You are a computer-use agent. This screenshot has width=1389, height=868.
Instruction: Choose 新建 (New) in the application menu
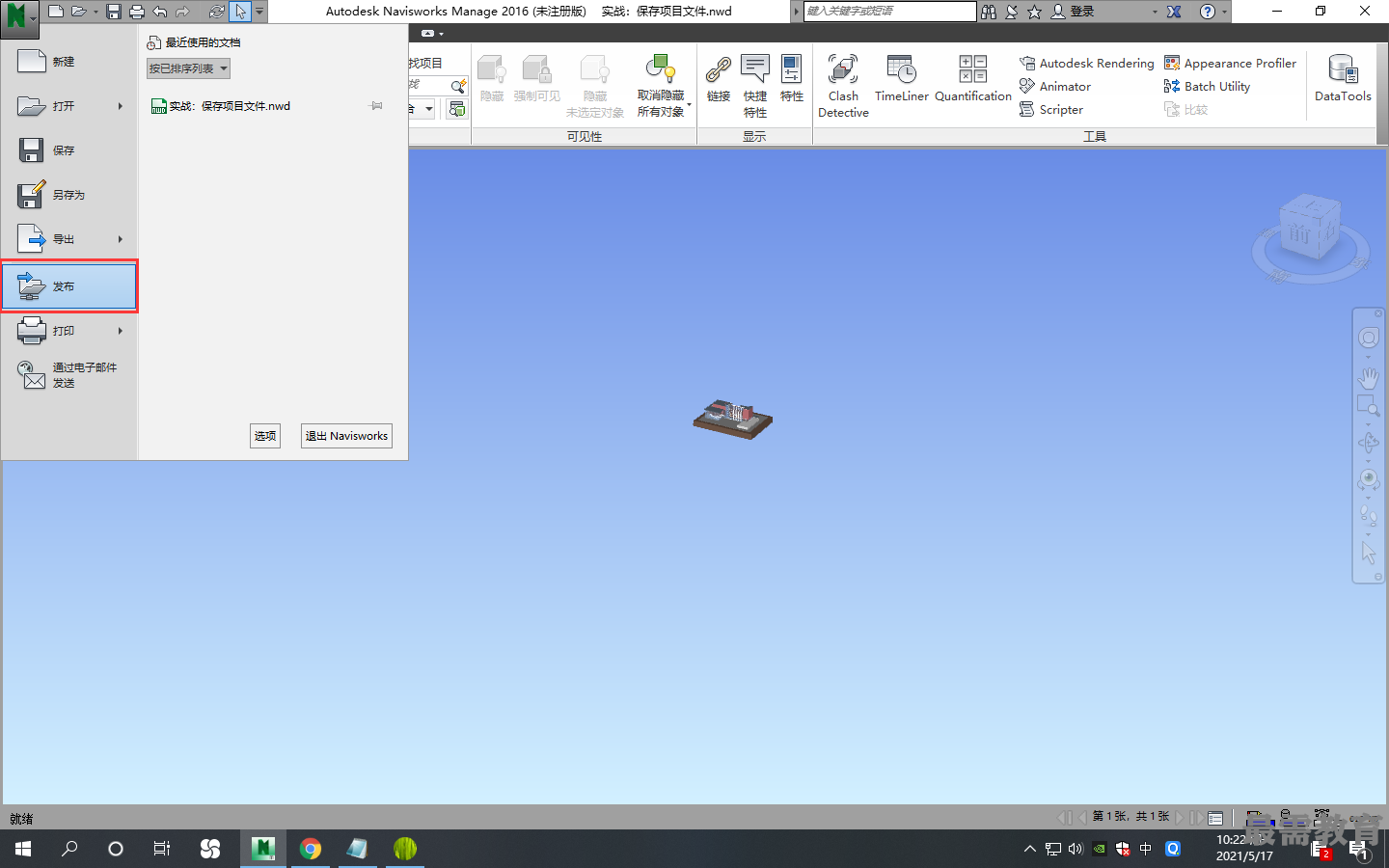68,62
